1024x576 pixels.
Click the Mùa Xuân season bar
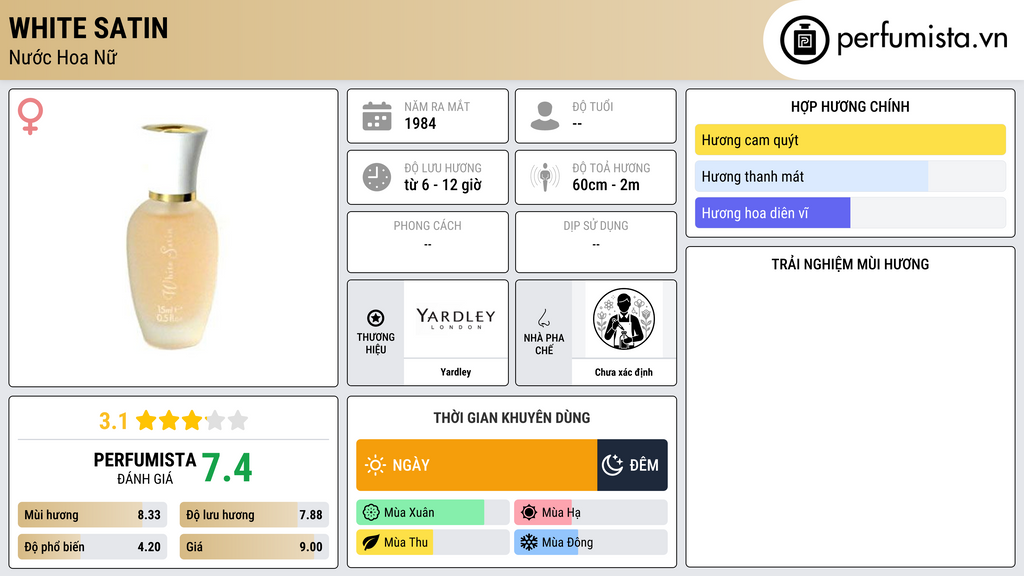[x=433, y=513]
